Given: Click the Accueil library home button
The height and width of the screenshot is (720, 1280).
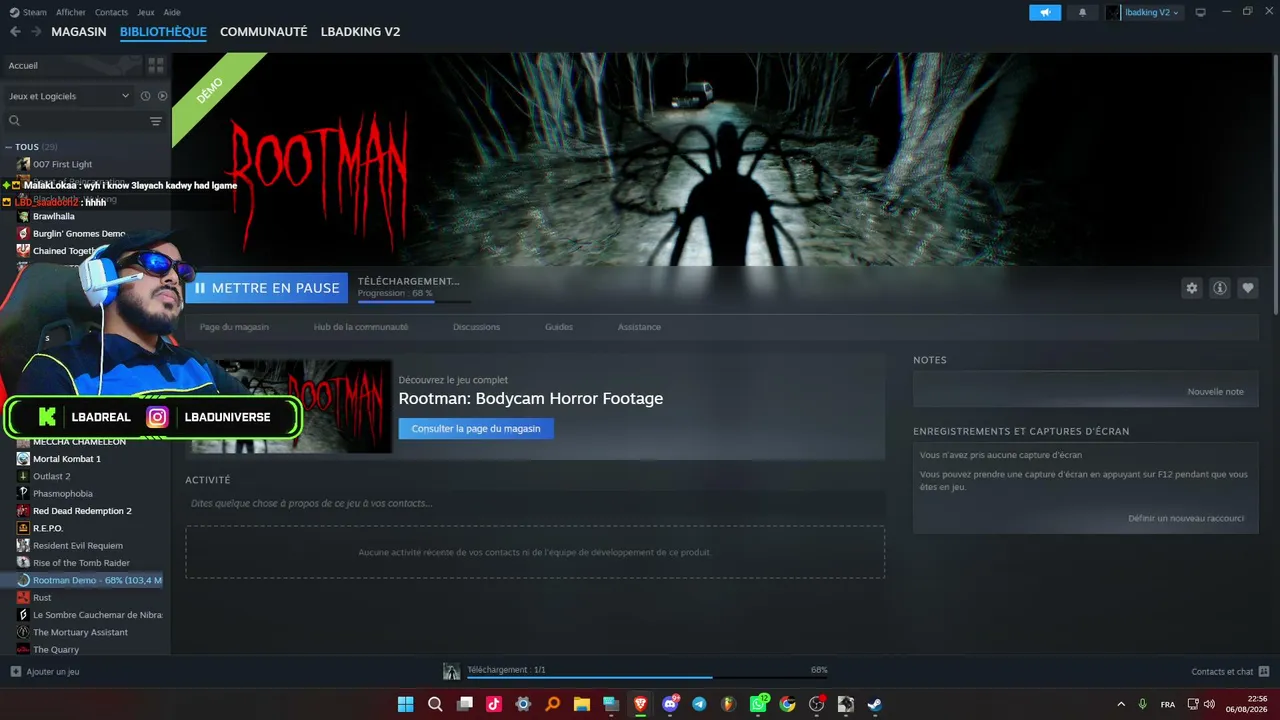Looking at the screenshot, I should [x=72, y=66].
